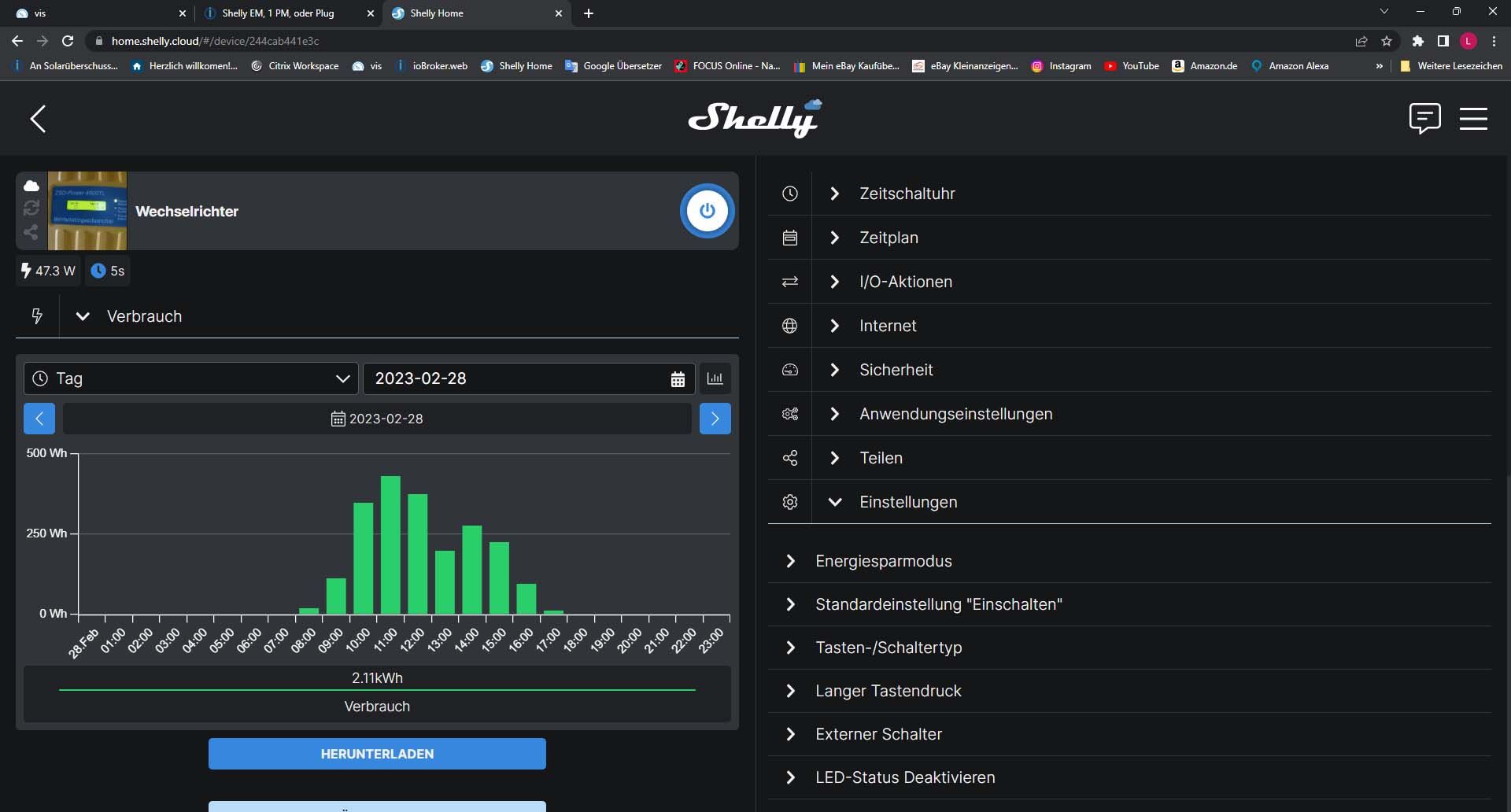Click the HERUNTERLADEN button
Viewport: 1511px width, 812px height.
377,754
